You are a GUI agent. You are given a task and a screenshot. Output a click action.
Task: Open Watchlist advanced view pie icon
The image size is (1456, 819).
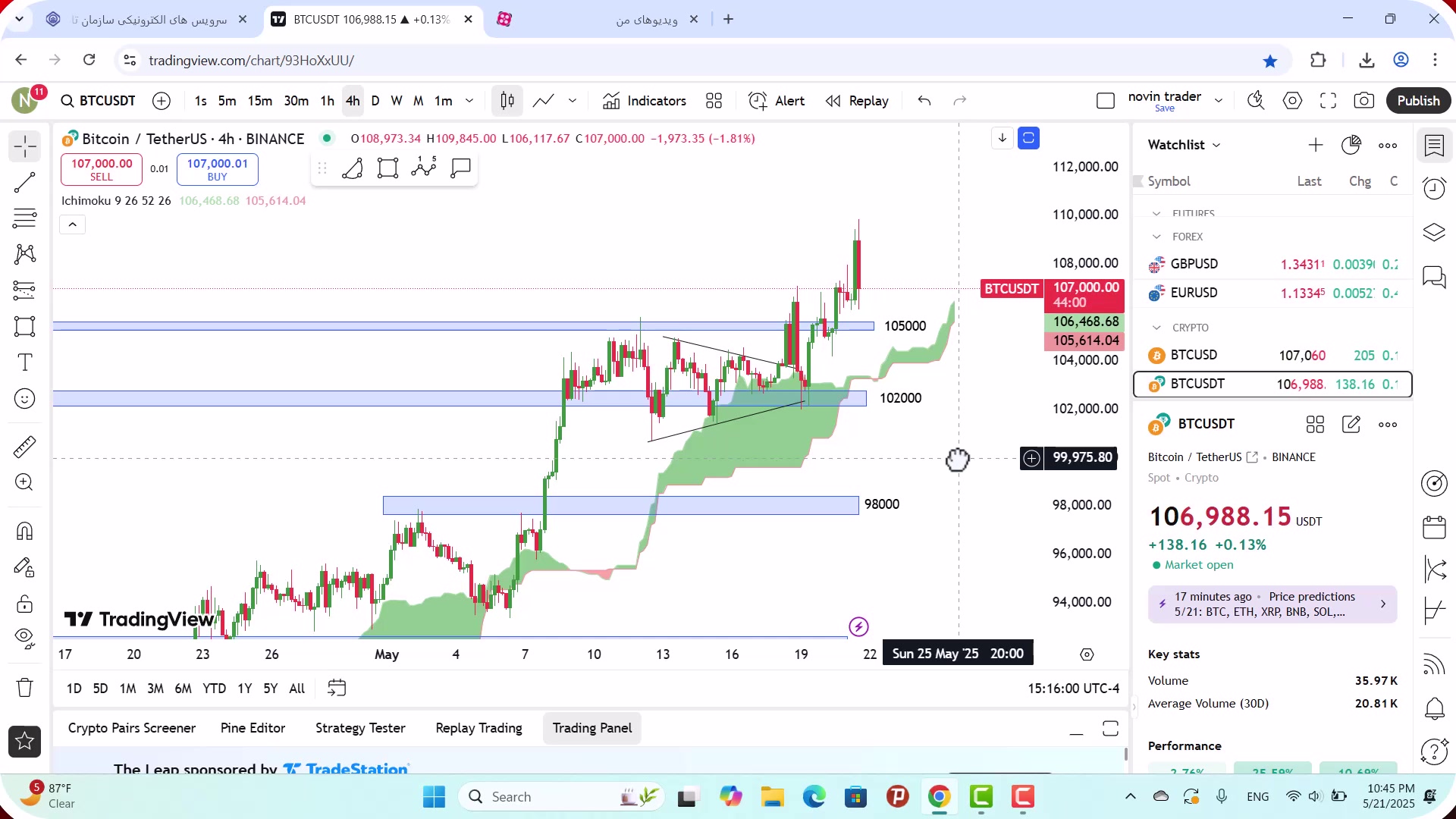(1351, 145)
